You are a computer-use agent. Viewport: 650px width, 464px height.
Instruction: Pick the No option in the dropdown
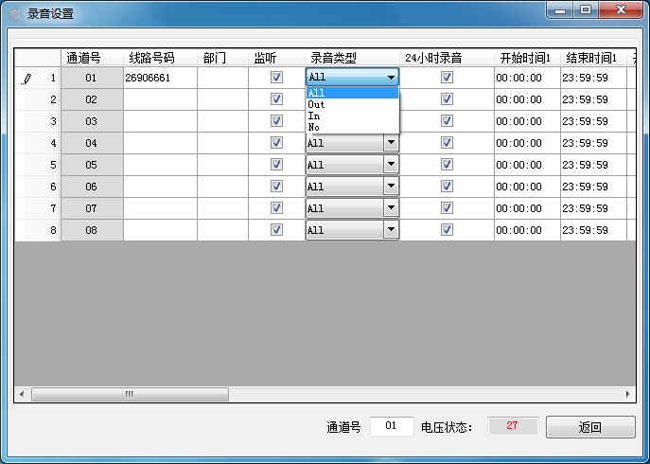coord(315,127)
